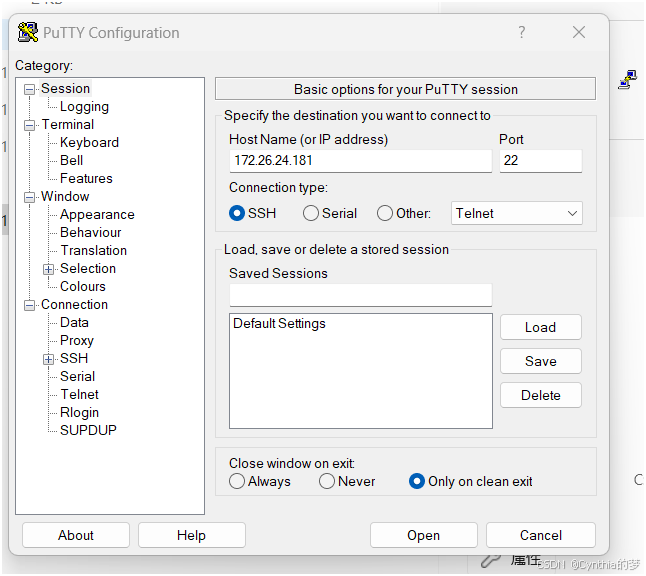Click Open to start the connection

pyautogui.click(x=424, y=536)
